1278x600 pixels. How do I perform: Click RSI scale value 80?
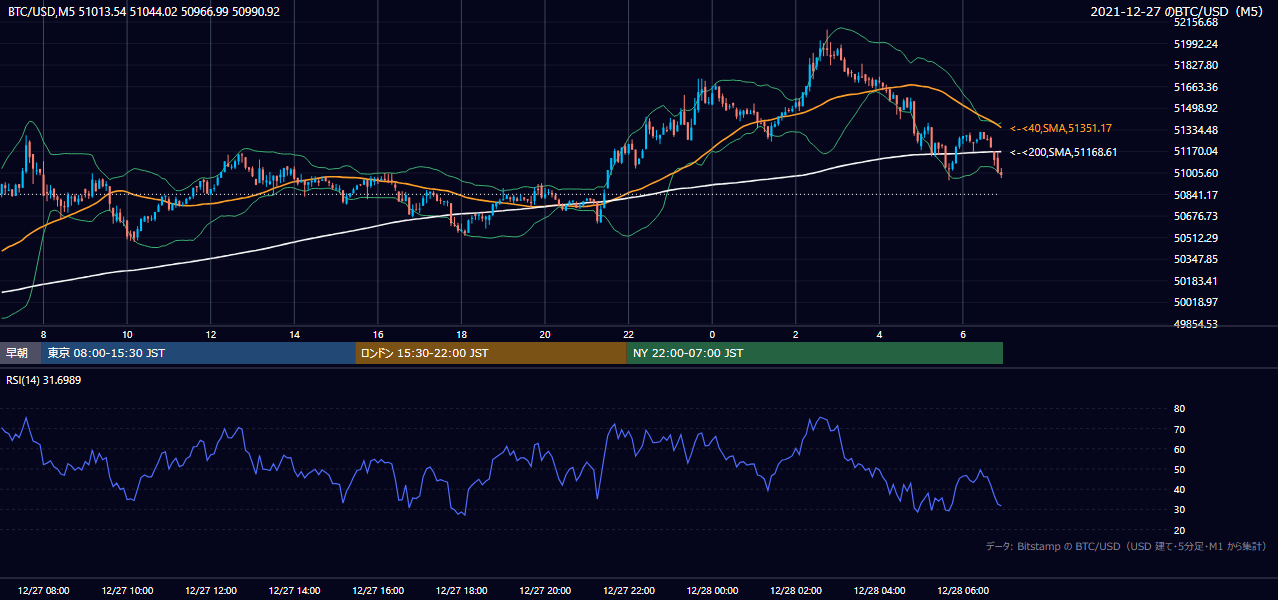pyautogui.click(x=1179, y=409)
